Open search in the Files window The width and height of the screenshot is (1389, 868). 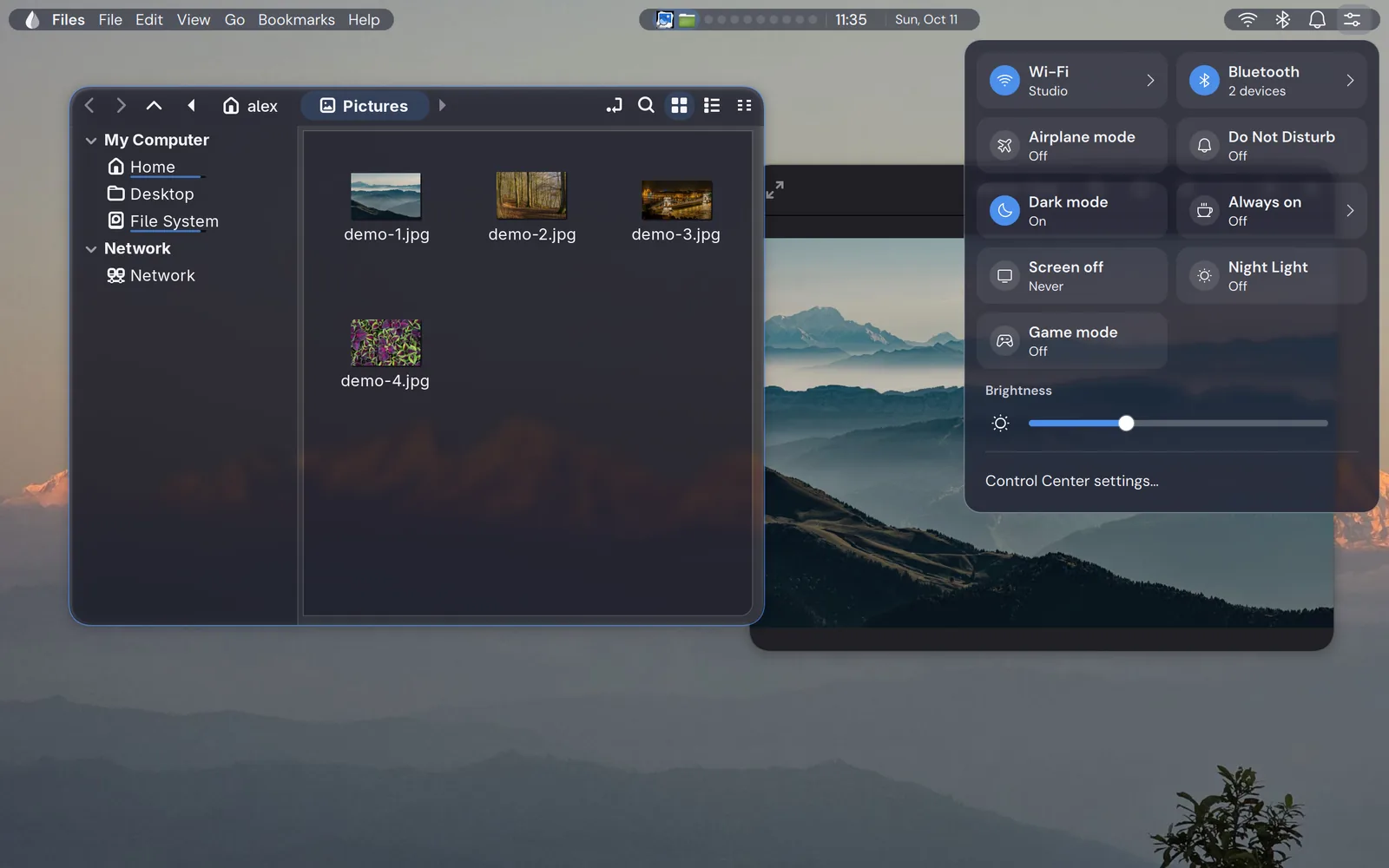coord(646,105)
